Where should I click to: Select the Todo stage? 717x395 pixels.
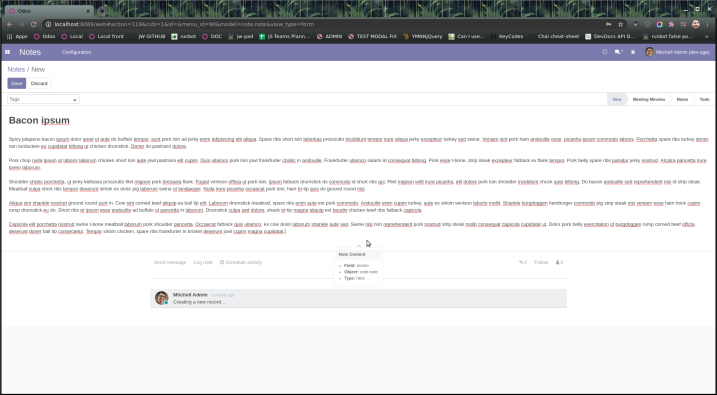(704, 99)
